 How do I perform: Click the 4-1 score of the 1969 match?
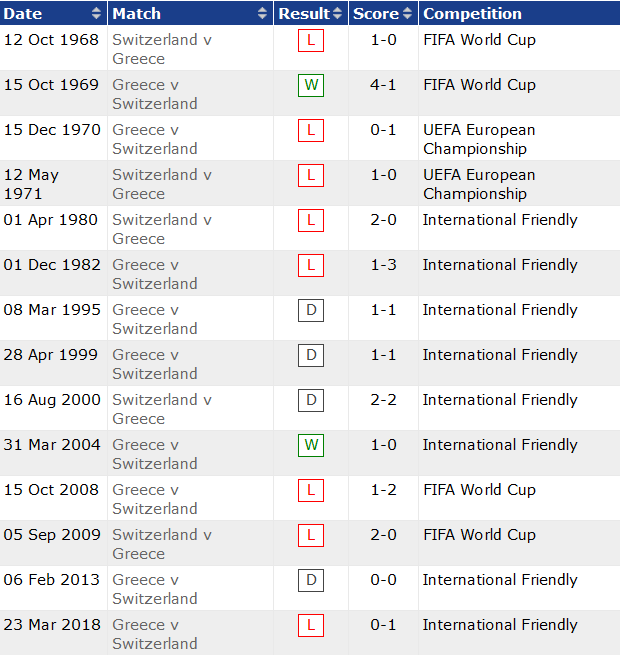pyautogui.click(x=383, y=85)
